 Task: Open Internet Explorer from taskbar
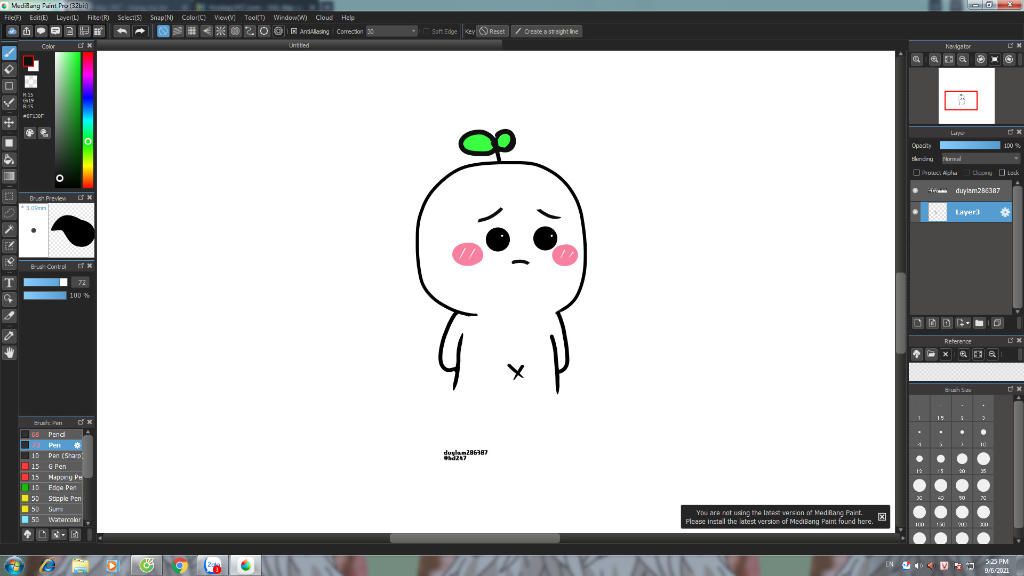(x=48, y=566)
